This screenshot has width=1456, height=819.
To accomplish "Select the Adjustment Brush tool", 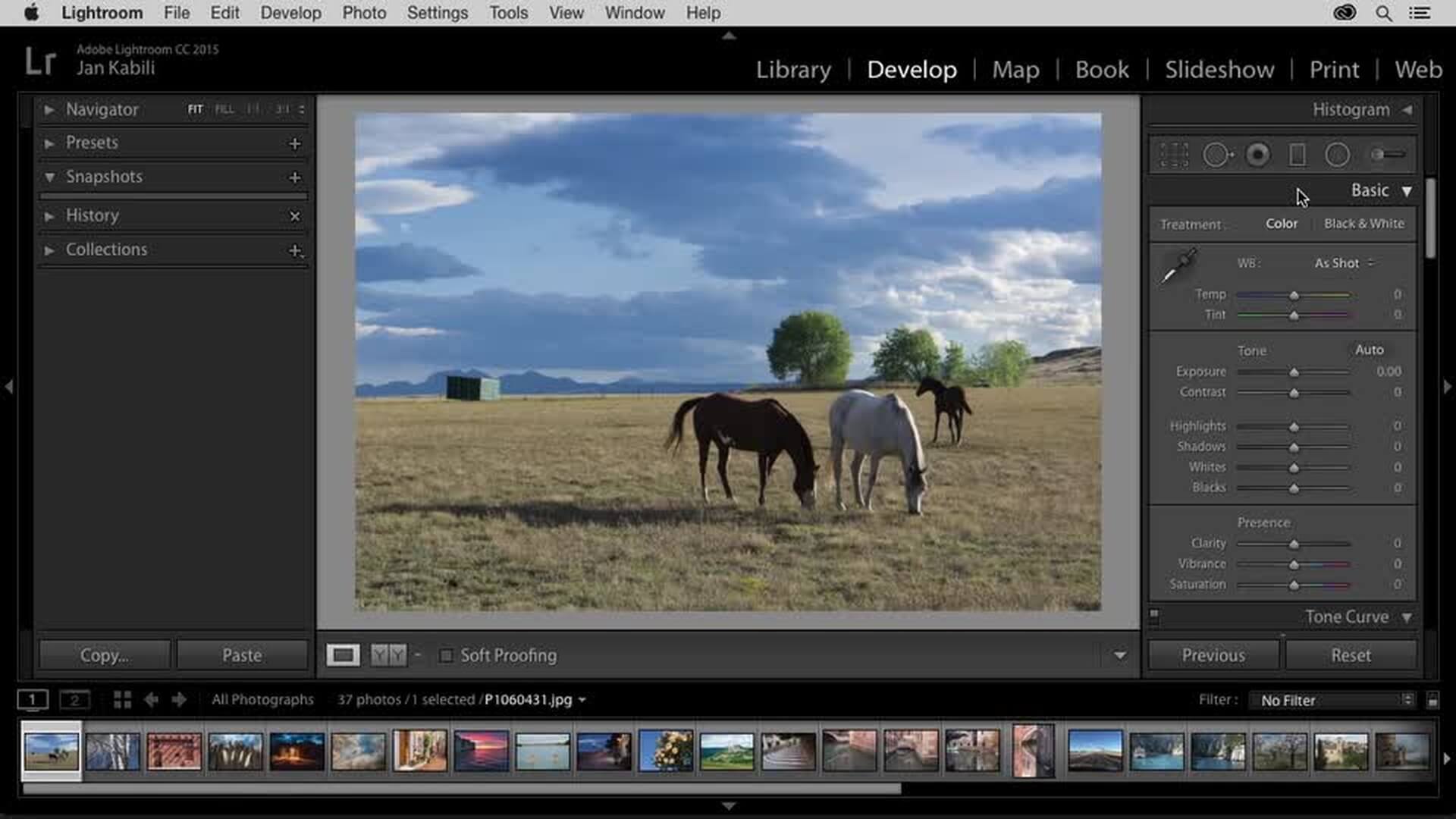I will (x=1386, y=154).
